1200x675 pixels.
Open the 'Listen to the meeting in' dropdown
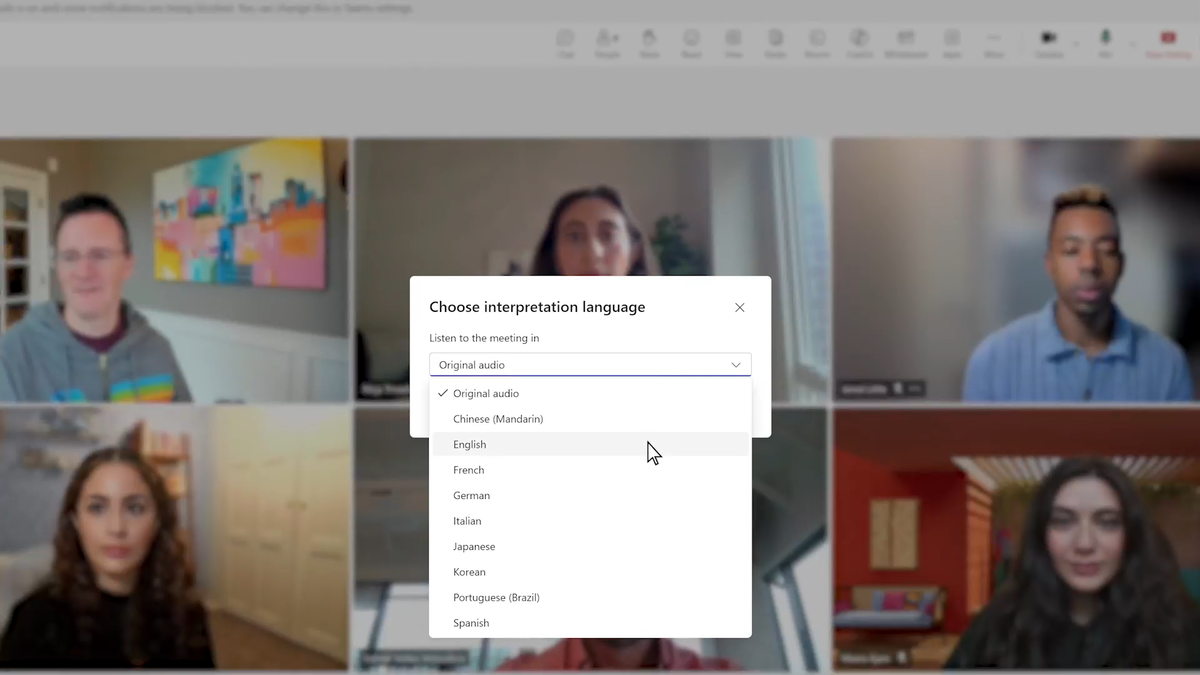[589, 364]
